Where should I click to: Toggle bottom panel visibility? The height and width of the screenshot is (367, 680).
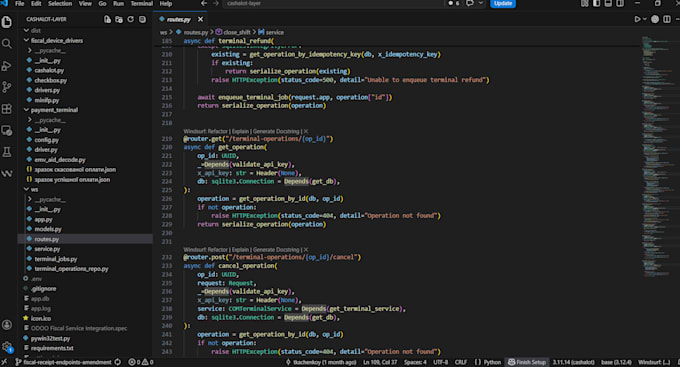608,3
